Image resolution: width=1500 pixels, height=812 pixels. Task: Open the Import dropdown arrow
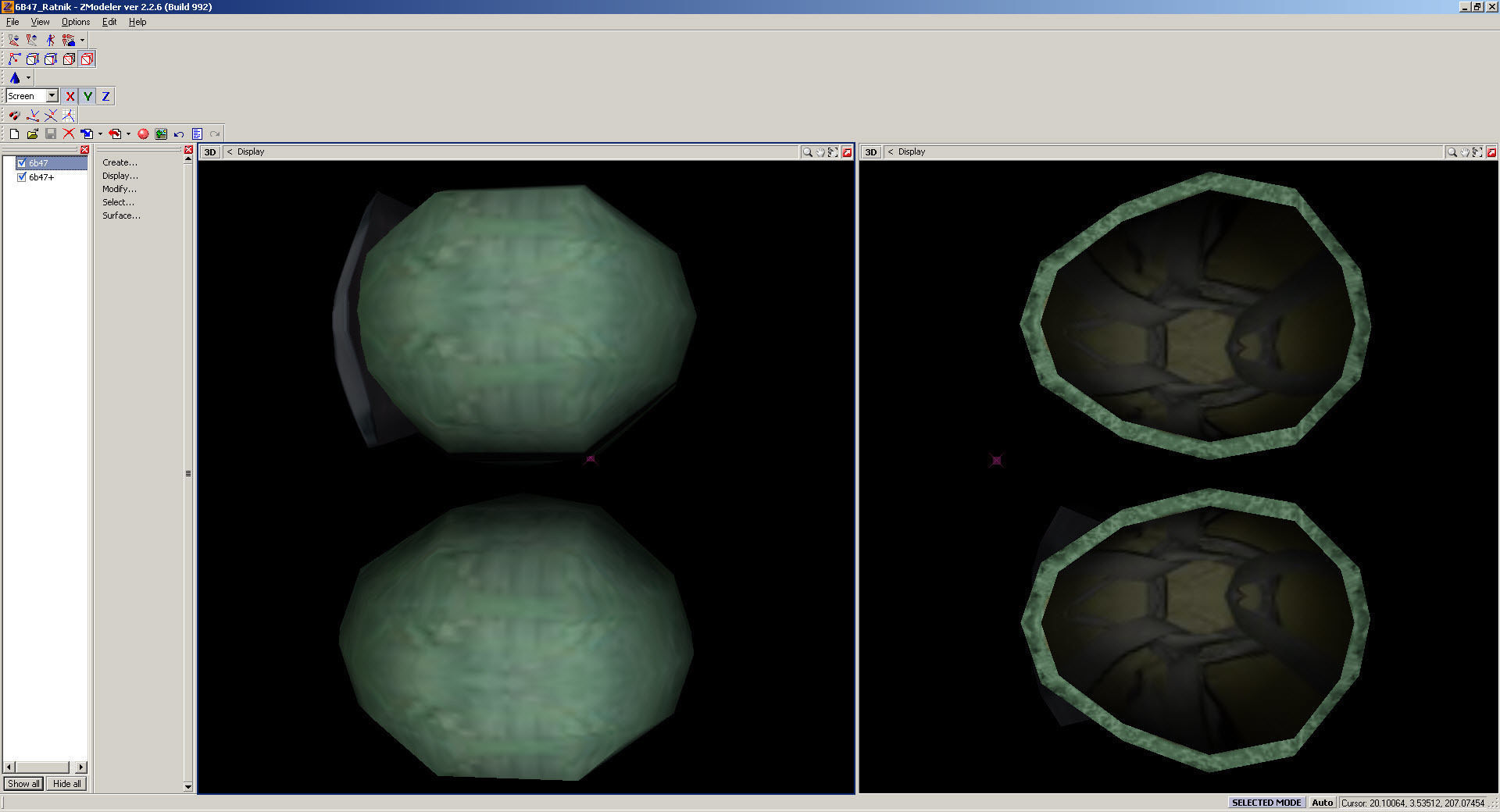pos(100,134)
